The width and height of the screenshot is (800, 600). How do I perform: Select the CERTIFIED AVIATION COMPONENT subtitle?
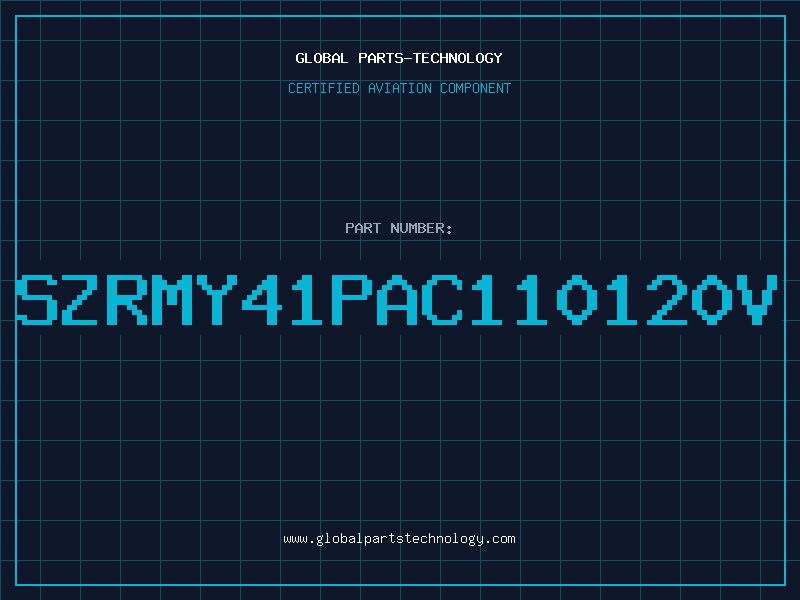399,88
